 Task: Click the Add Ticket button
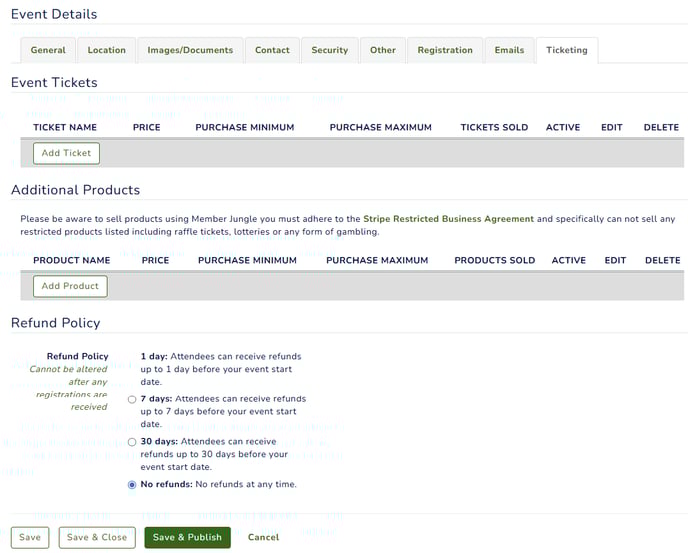pos(66,153)
